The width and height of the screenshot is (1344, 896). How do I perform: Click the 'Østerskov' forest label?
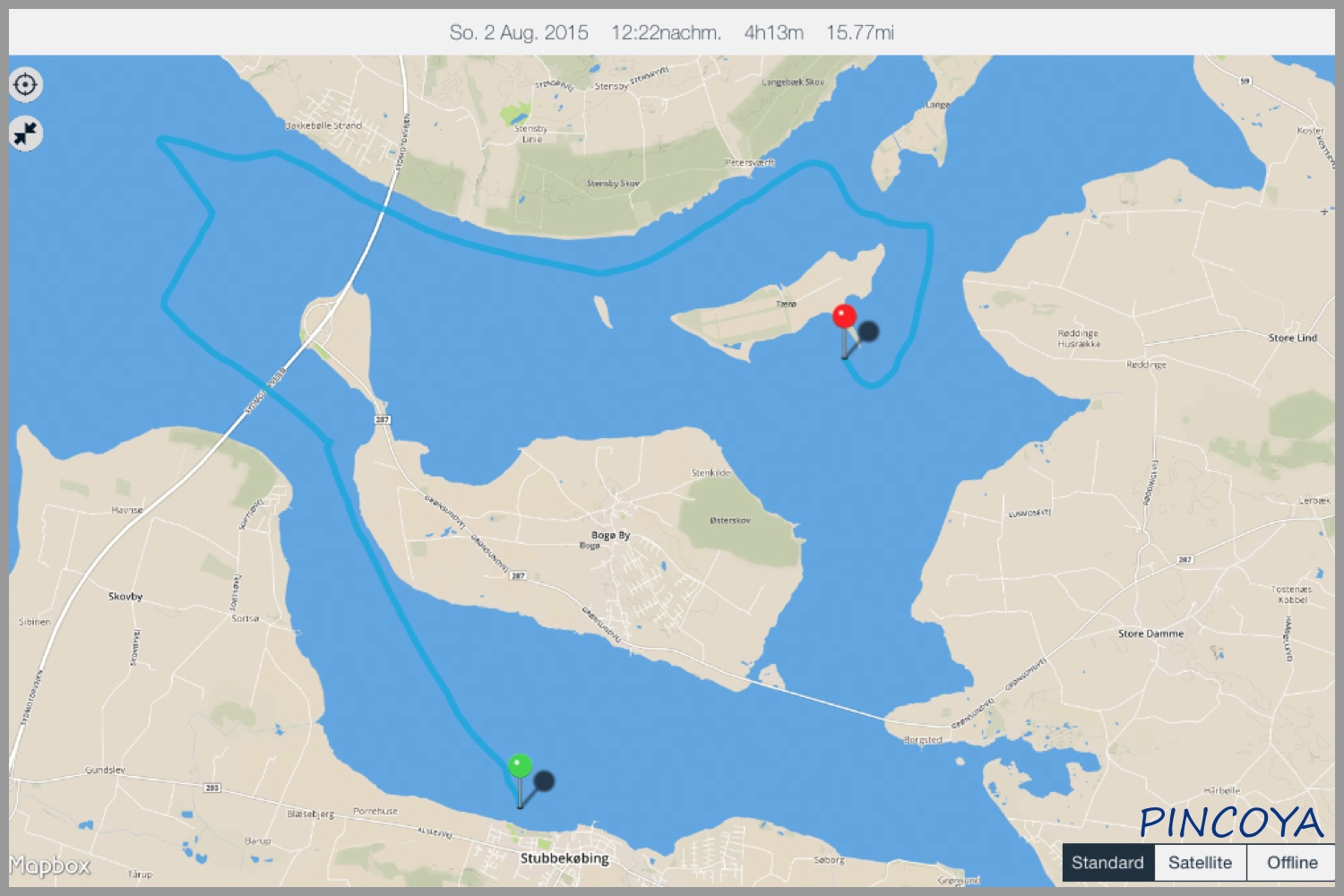[730, 521]
